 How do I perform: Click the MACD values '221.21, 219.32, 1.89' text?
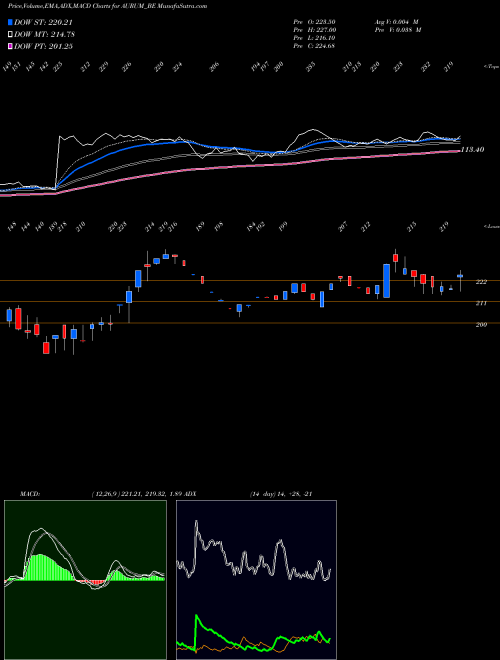(154, 494)
